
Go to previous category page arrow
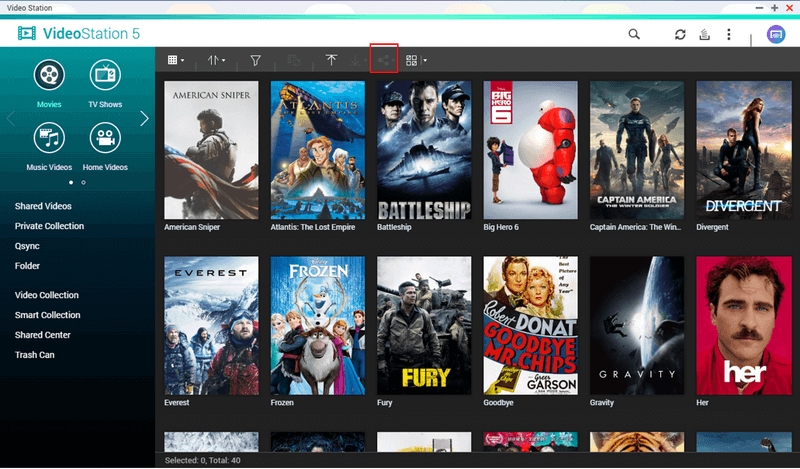[11, 118]
